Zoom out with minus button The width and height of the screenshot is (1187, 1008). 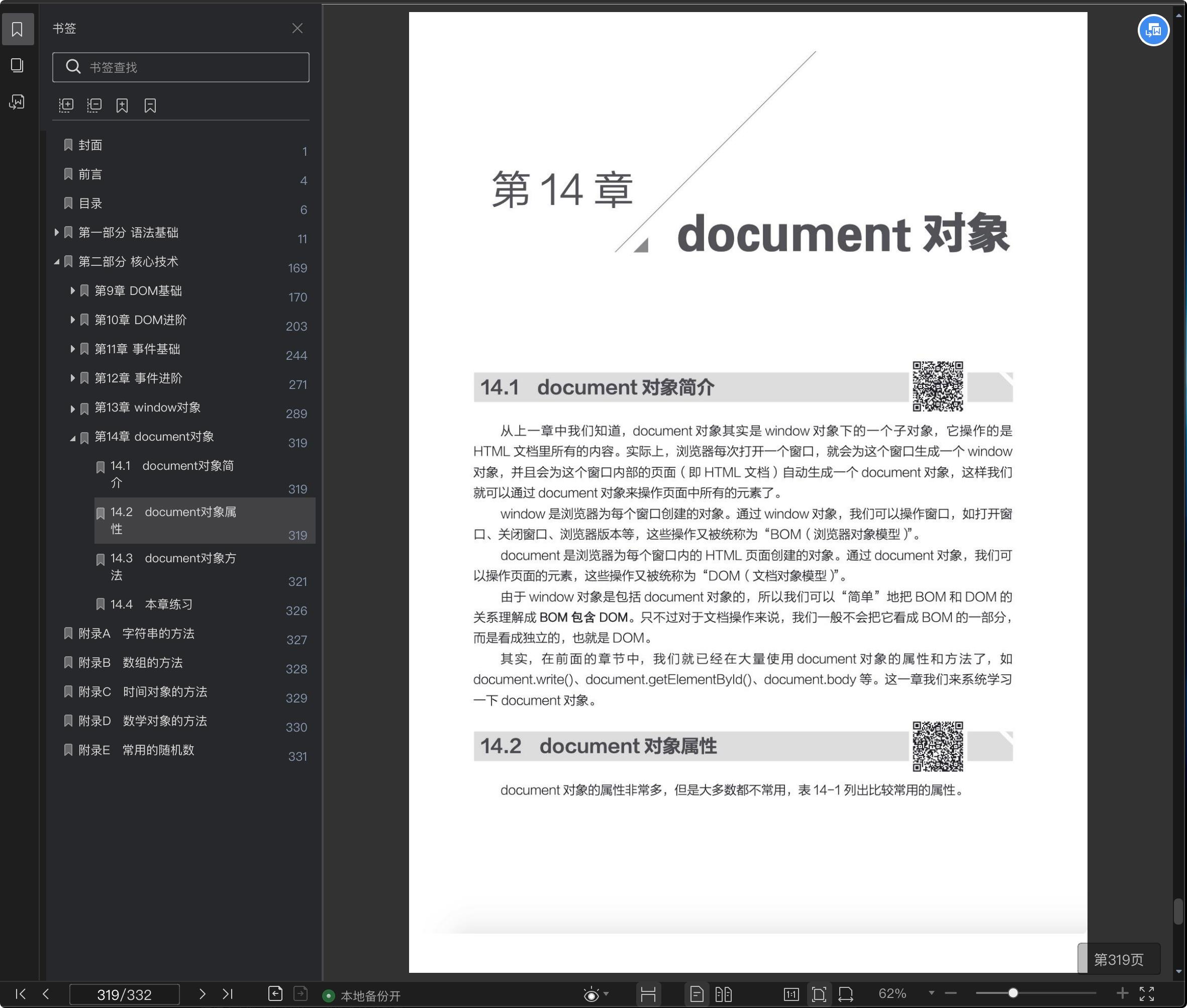click(x=951, y=994)
